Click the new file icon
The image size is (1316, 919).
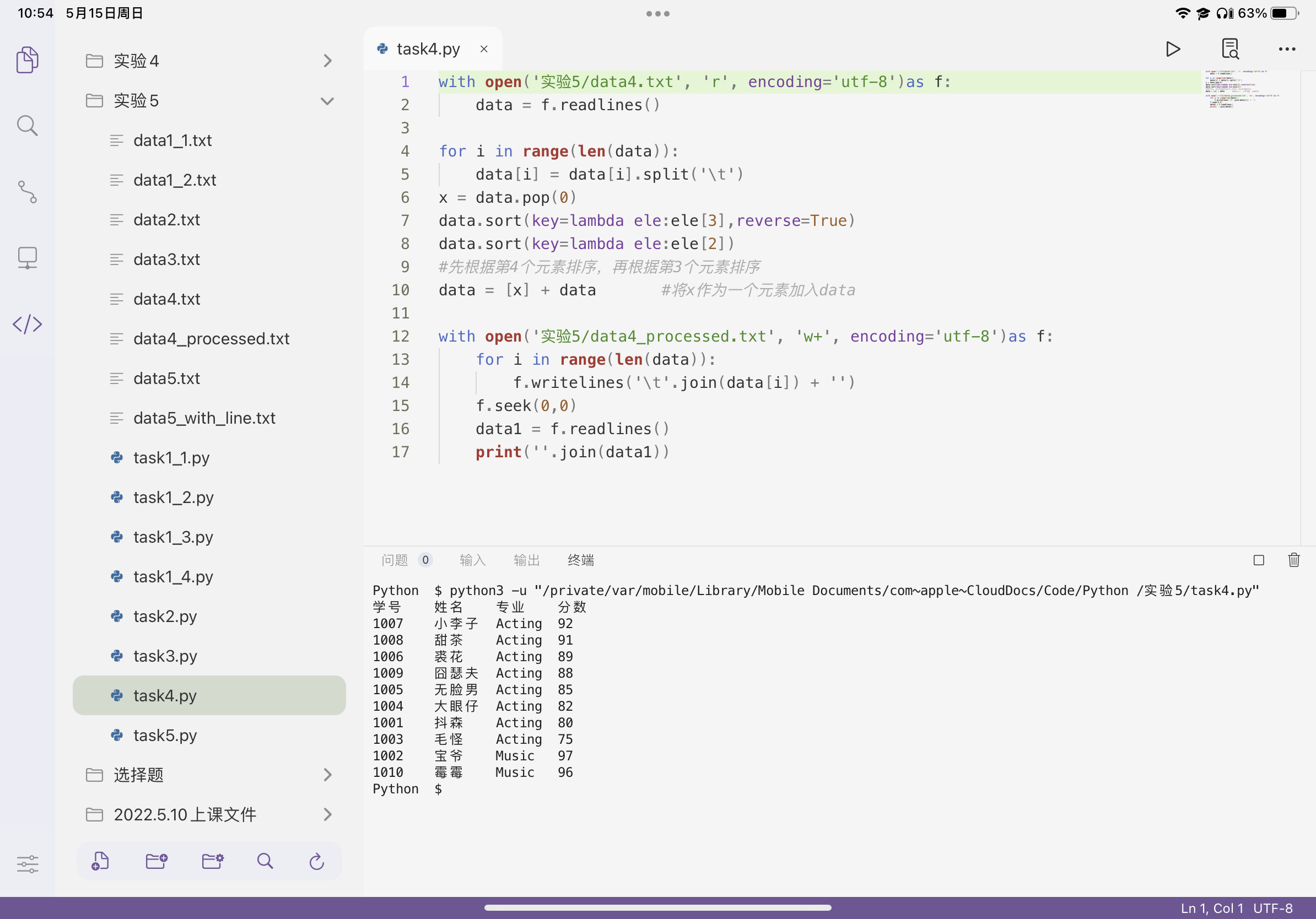pyautogui.click(x=100, y=861)
